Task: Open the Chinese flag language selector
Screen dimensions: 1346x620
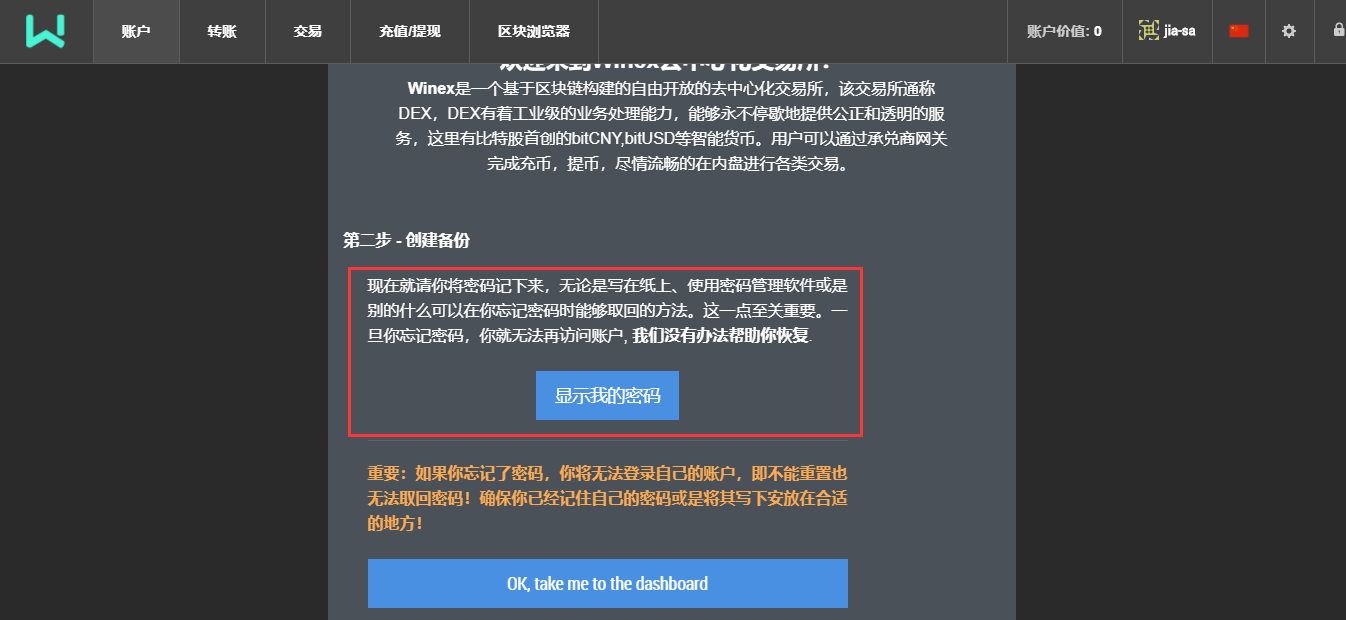Action: point(1239,31)
